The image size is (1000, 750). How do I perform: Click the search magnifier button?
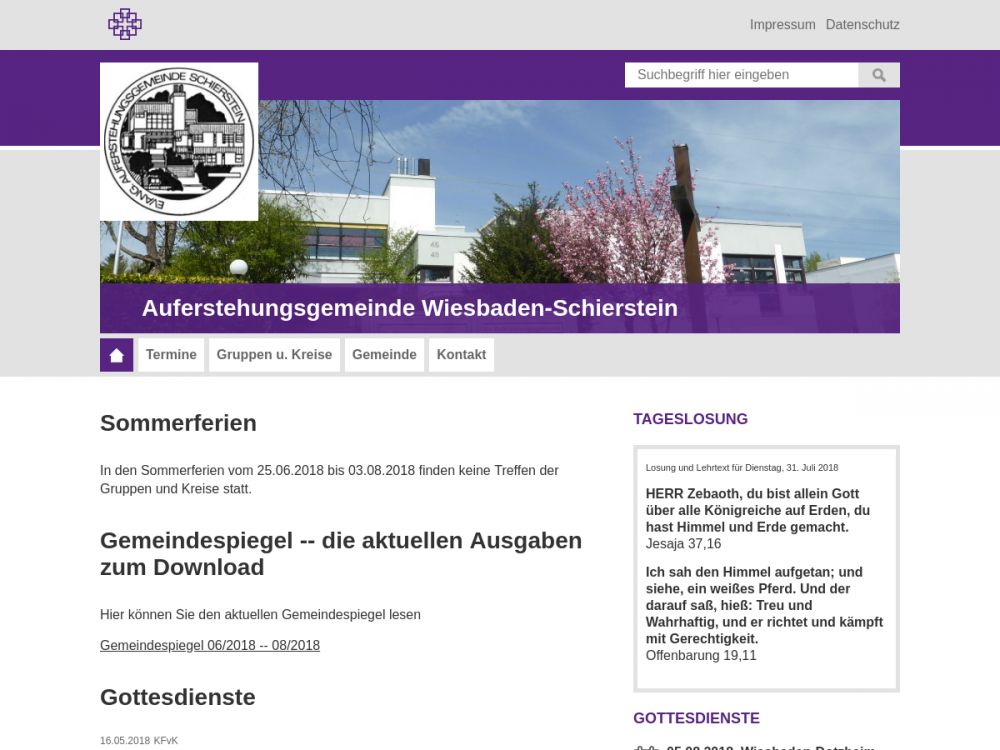click(x=879, y=75)
